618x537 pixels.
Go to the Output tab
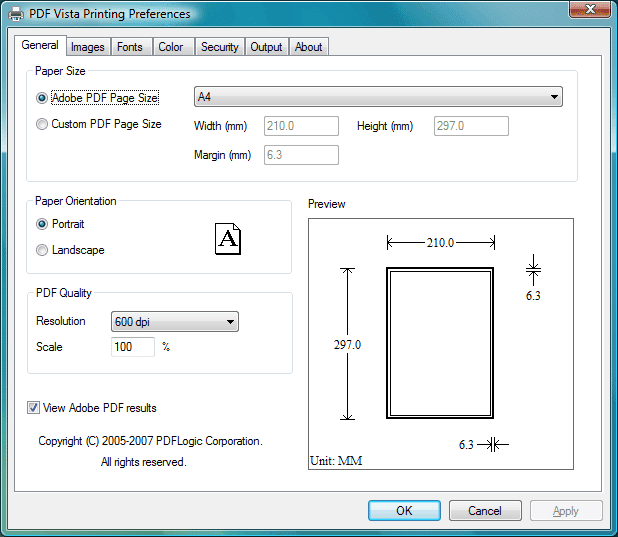coord(266,47)
